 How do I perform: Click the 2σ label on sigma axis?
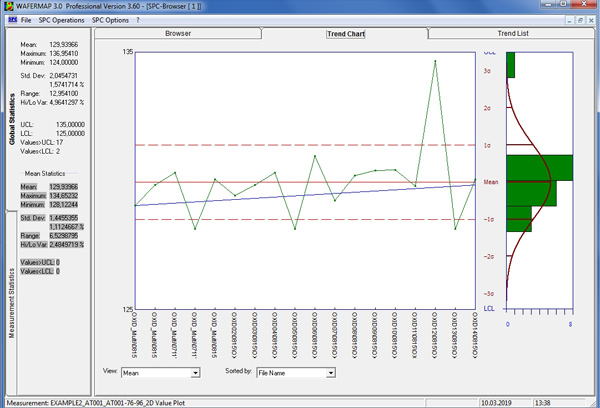[487, 108]
